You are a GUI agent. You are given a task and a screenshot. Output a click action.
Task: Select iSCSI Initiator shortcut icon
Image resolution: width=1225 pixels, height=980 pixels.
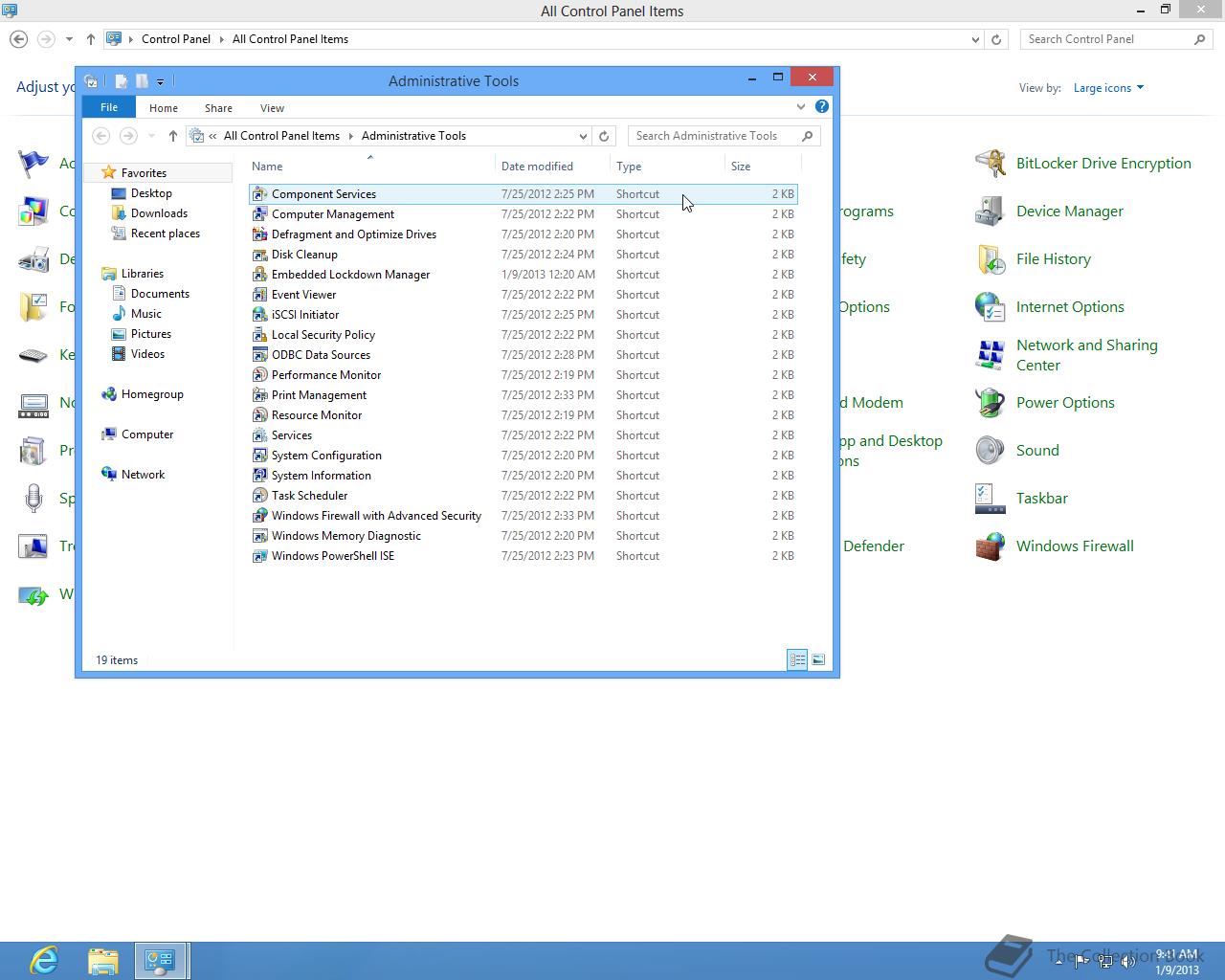coord(259,315)
